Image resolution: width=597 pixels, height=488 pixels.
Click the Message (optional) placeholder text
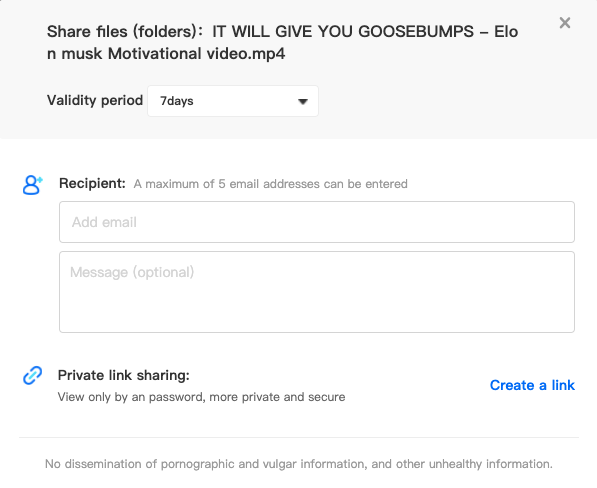(x=132, y=273)
